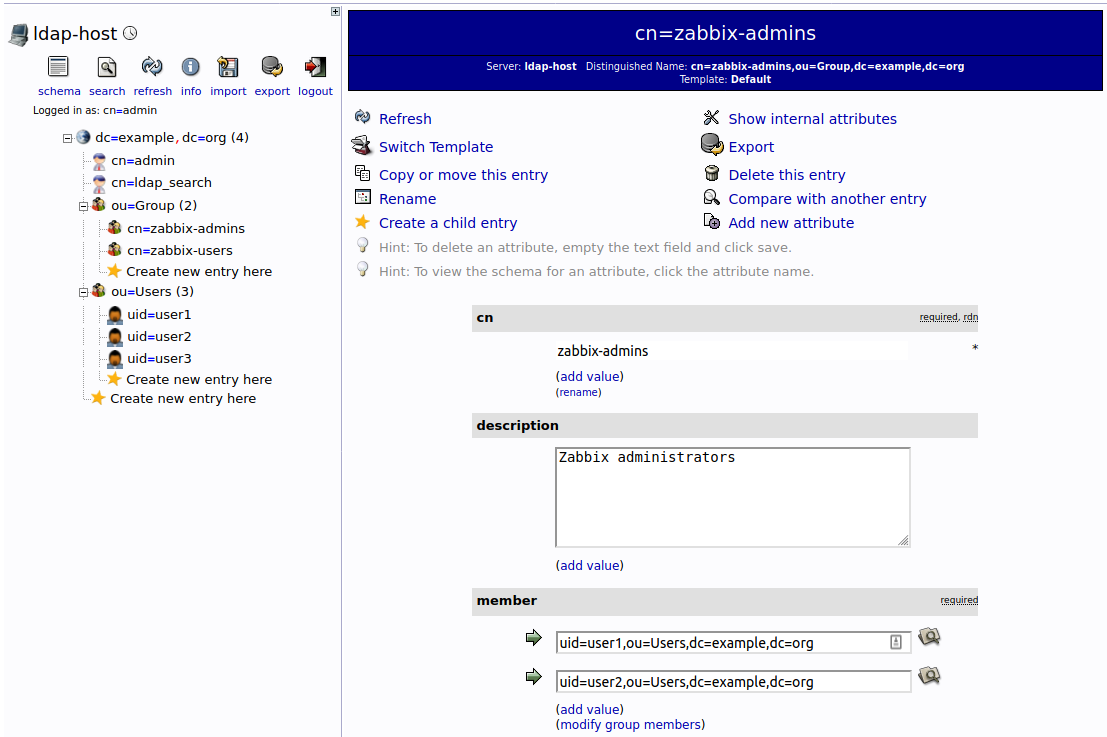The width and height of the screenshot is (1107, 737).
Task: Click Create new entry here under ou=Group
Action: coord(198,271)
